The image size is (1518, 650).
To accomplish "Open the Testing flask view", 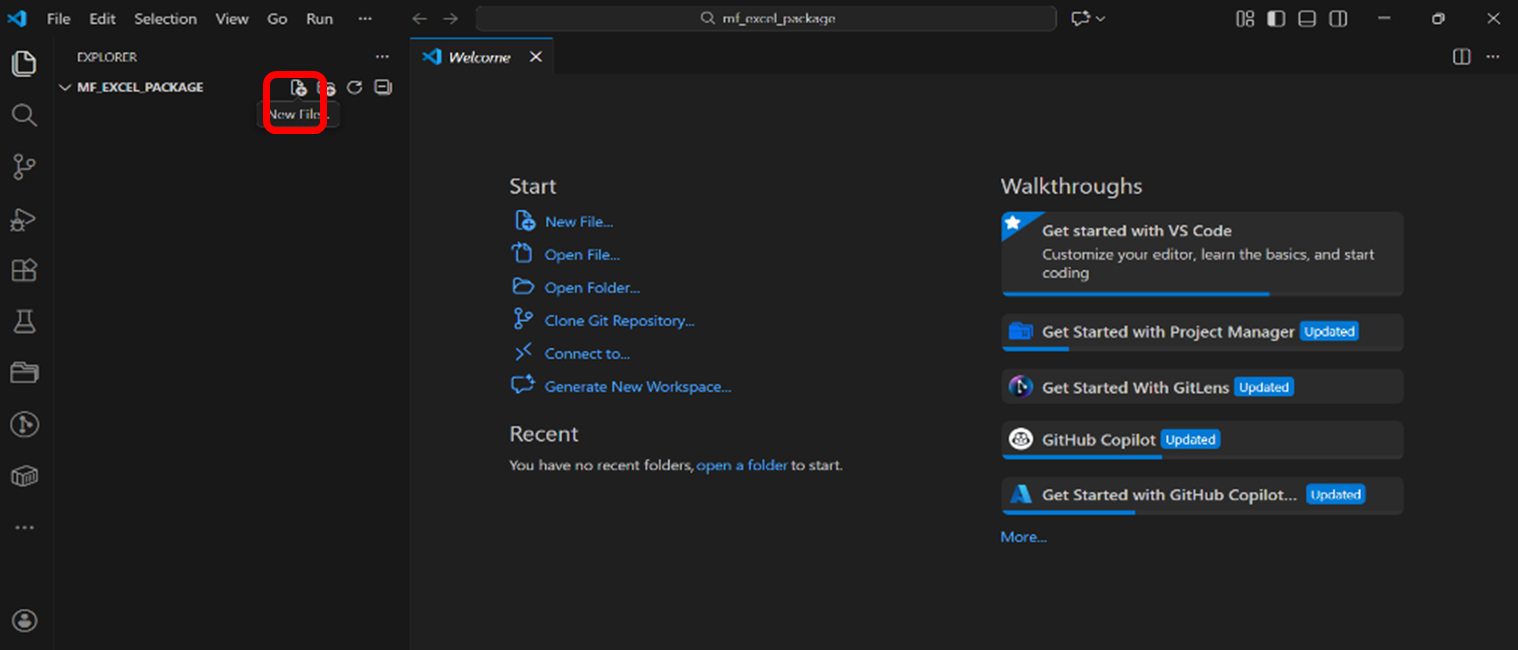I will 24,321.
